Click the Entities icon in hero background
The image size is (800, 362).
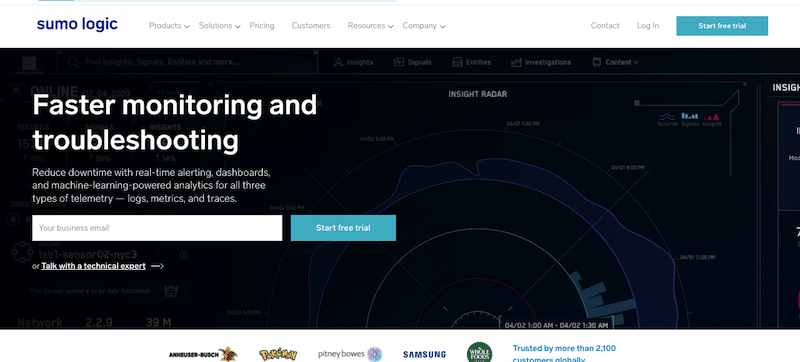point(457,62)
